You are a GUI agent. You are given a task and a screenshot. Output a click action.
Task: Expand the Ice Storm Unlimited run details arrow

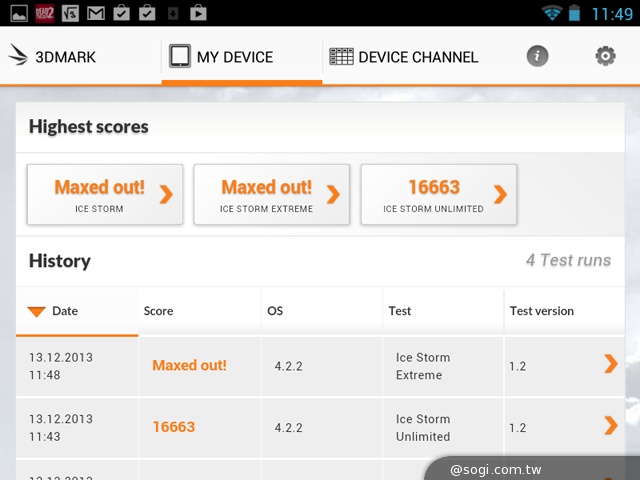pos(610,426)
